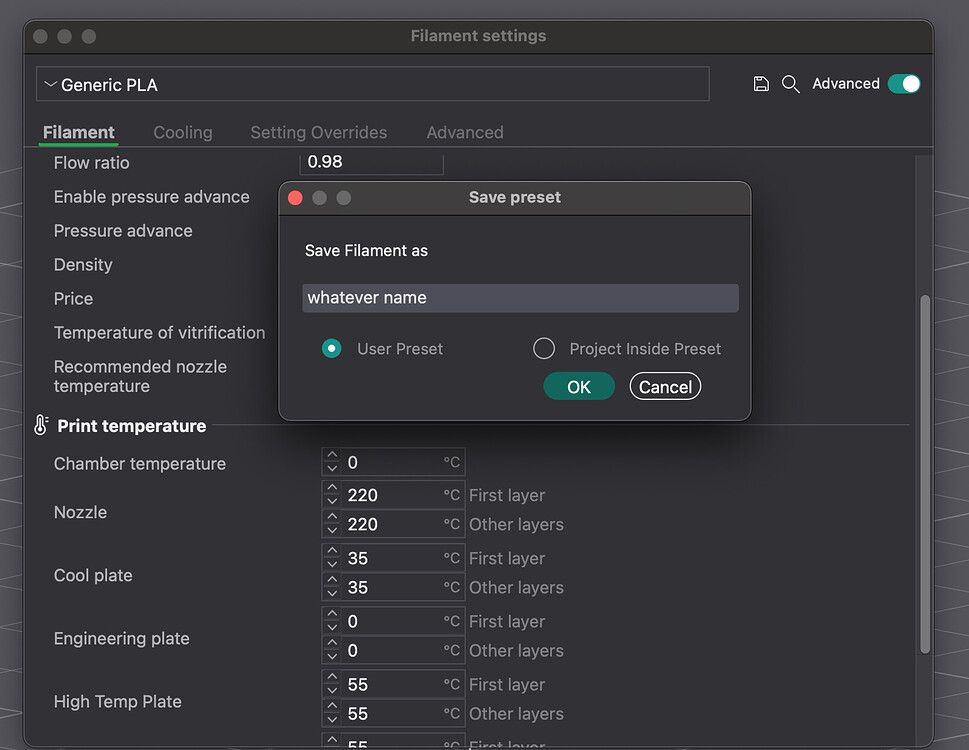Decrease High Temp Plate First layer temperature
The width and height of the screenshot is (969, 750).
pyautogui.click(x=332, y=691)
